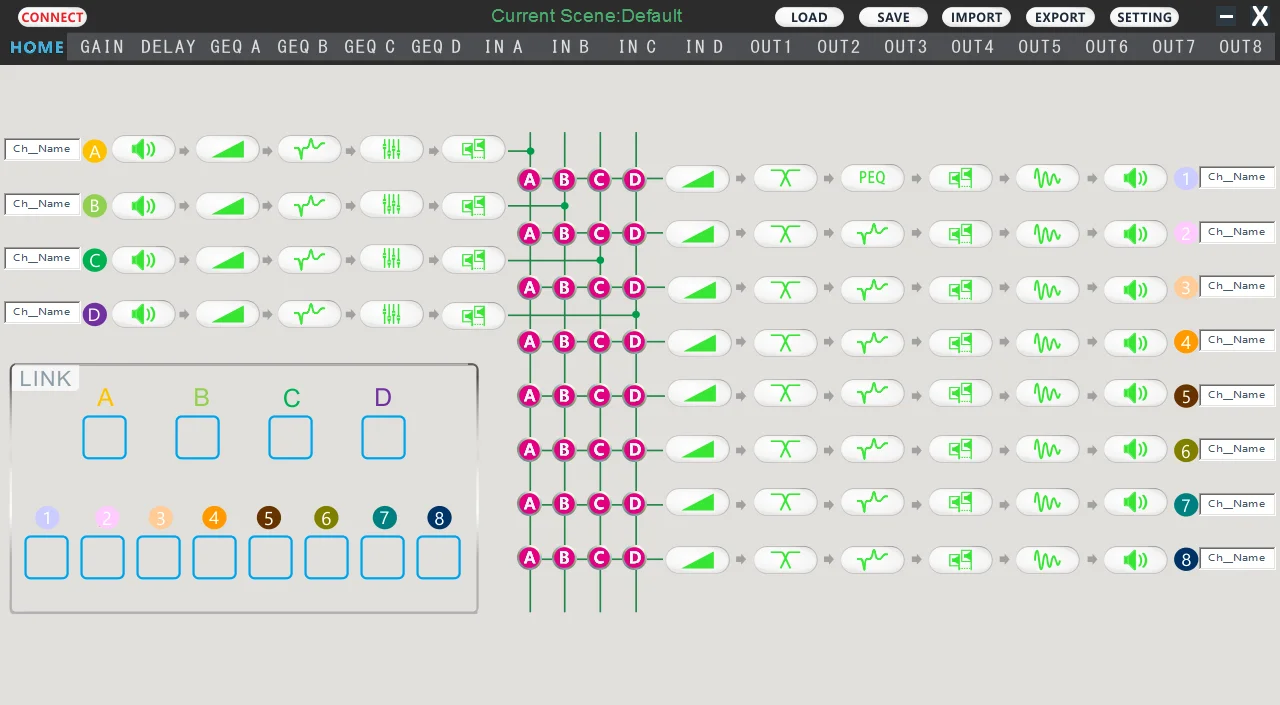Open input B gain ramp icon
This screenshot has width=1280, height=705.
coord(227,205)
